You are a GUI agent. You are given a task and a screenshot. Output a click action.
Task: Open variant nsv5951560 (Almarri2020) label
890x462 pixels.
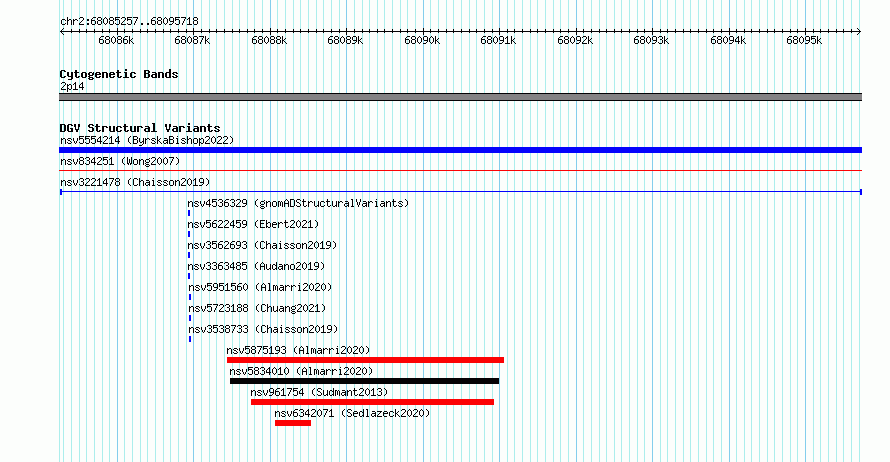pyautogui.click(x=260, y=288)
